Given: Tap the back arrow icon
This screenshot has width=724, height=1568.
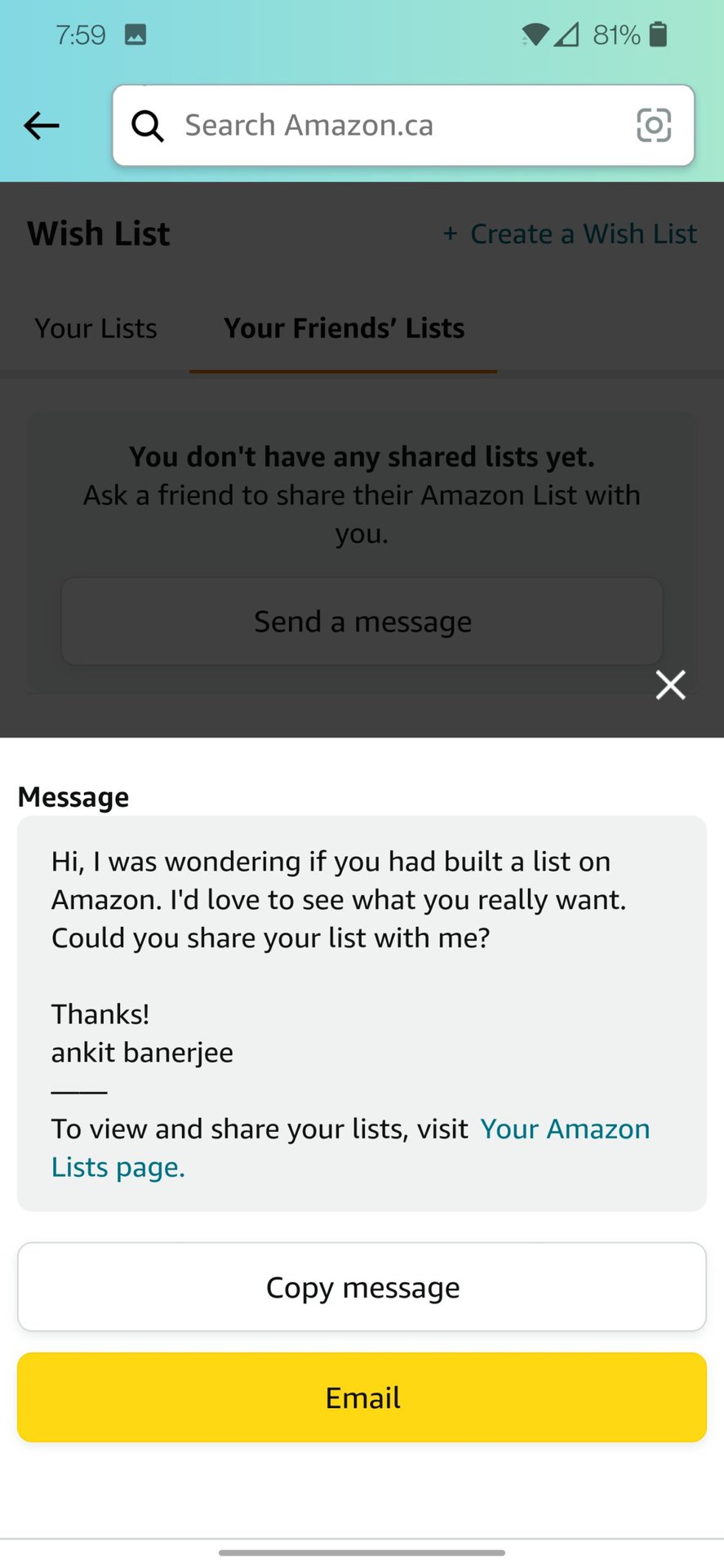Looking at the screenshot, I should tap(42, 126).
